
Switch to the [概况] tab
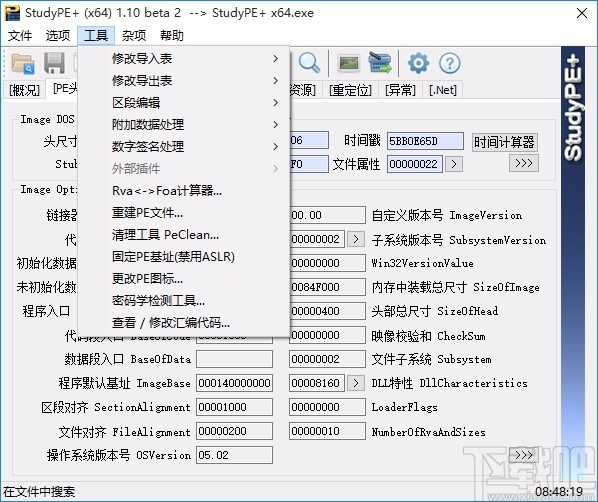[24, 90]
